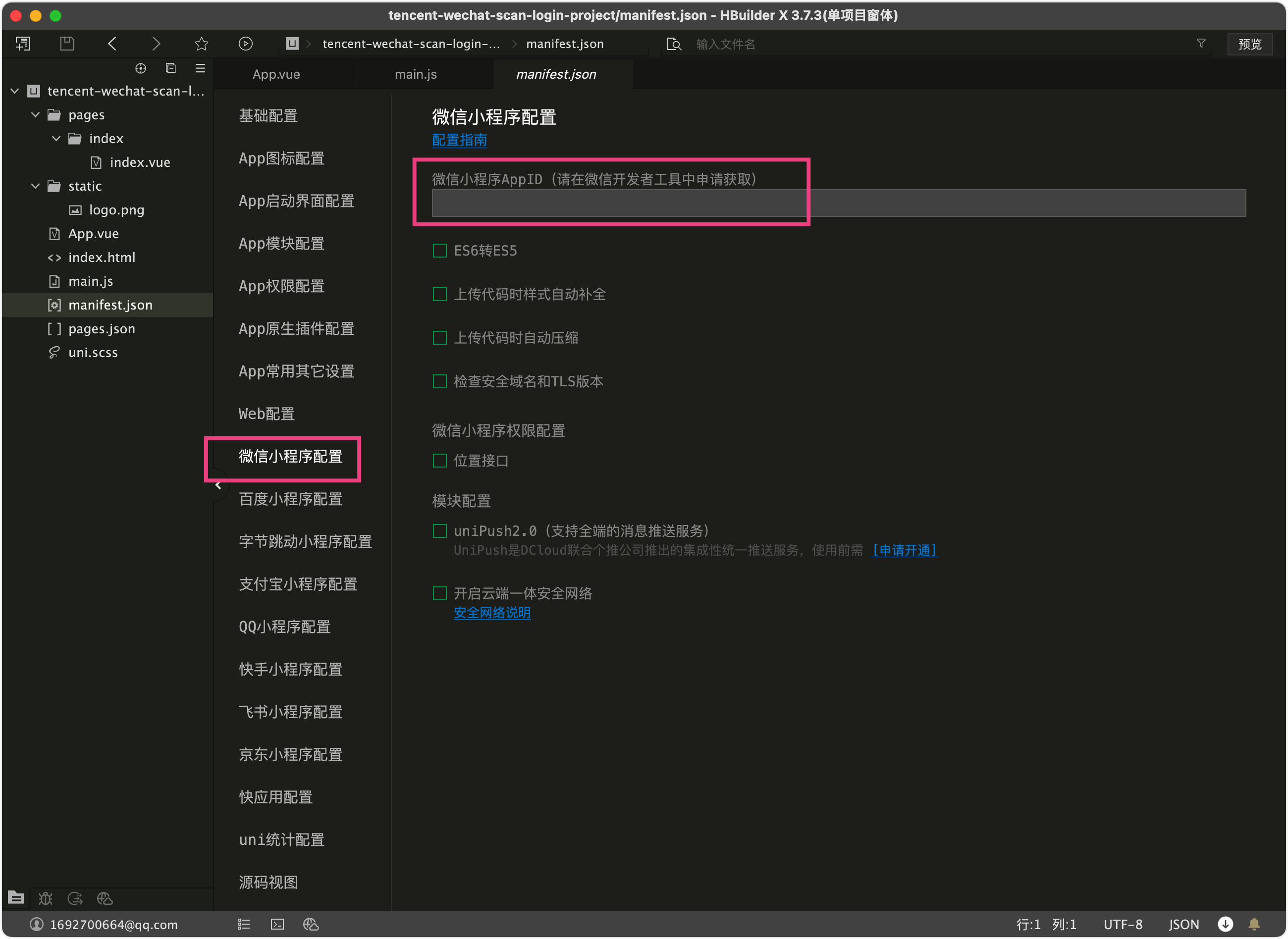Click the project icon in breadcrumb
The width and height of the screenshot is (1288, 939).
(292, 44)
